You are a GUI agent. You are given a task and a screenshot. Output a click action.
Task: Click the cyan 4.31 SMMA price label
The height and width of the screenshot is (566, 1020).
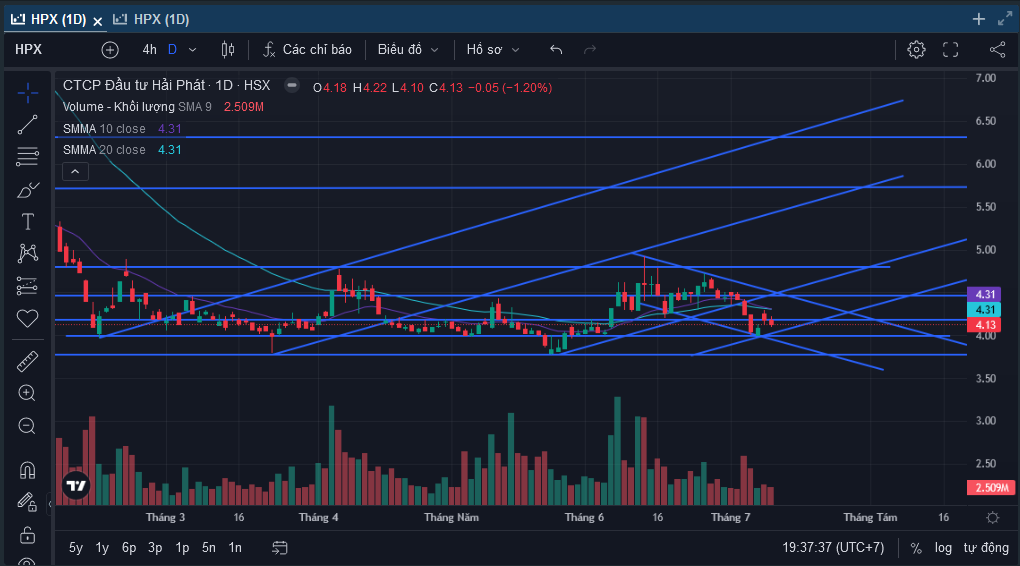985,310
